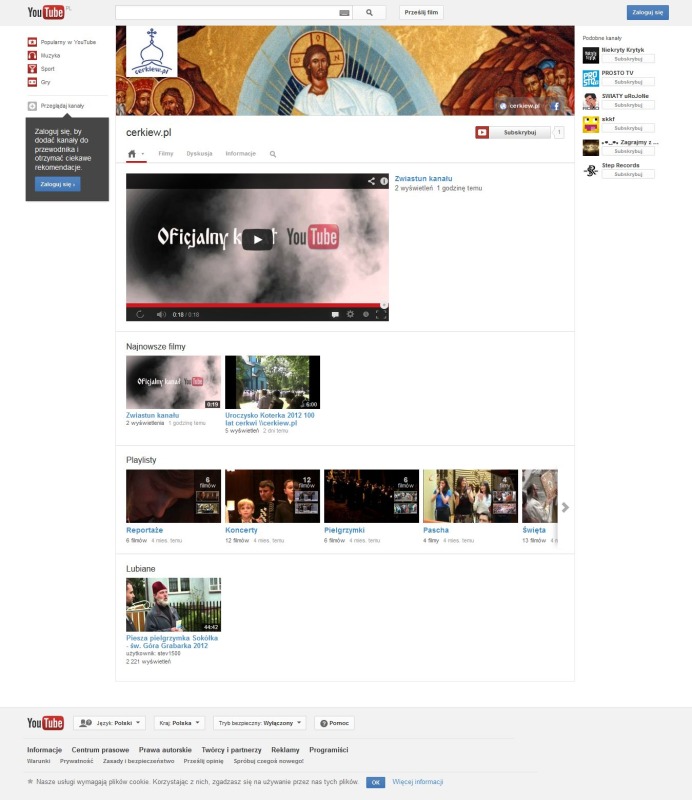
Task: Open Piesza pielgrzymka Sokółka video link
Action: coord(172,642)
